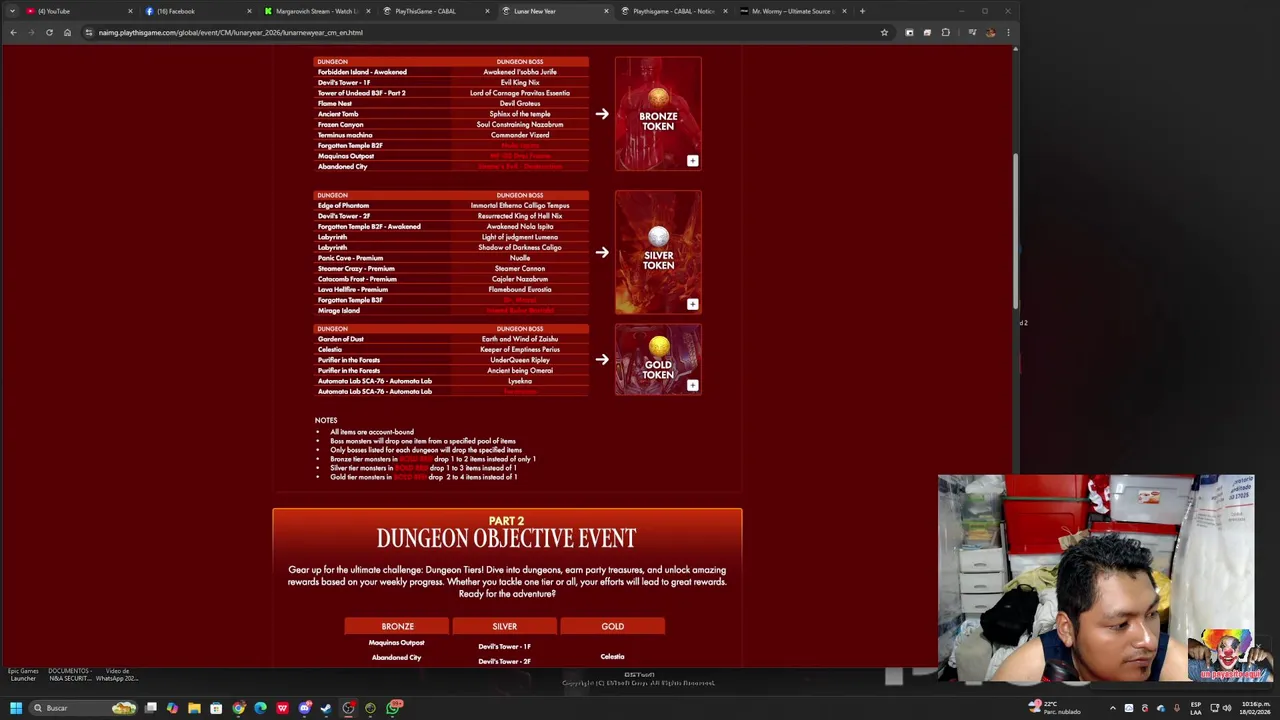
Task: Click the 'Lysekna' boss name
Action: [x=520, y=381]
